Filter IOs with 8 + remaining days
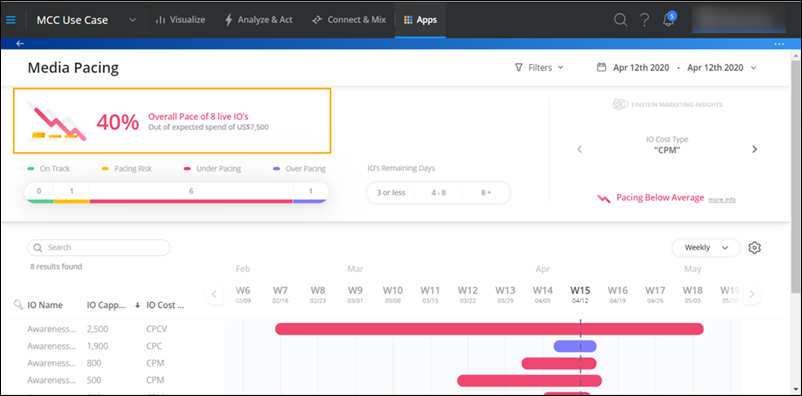 click(486, 193)
